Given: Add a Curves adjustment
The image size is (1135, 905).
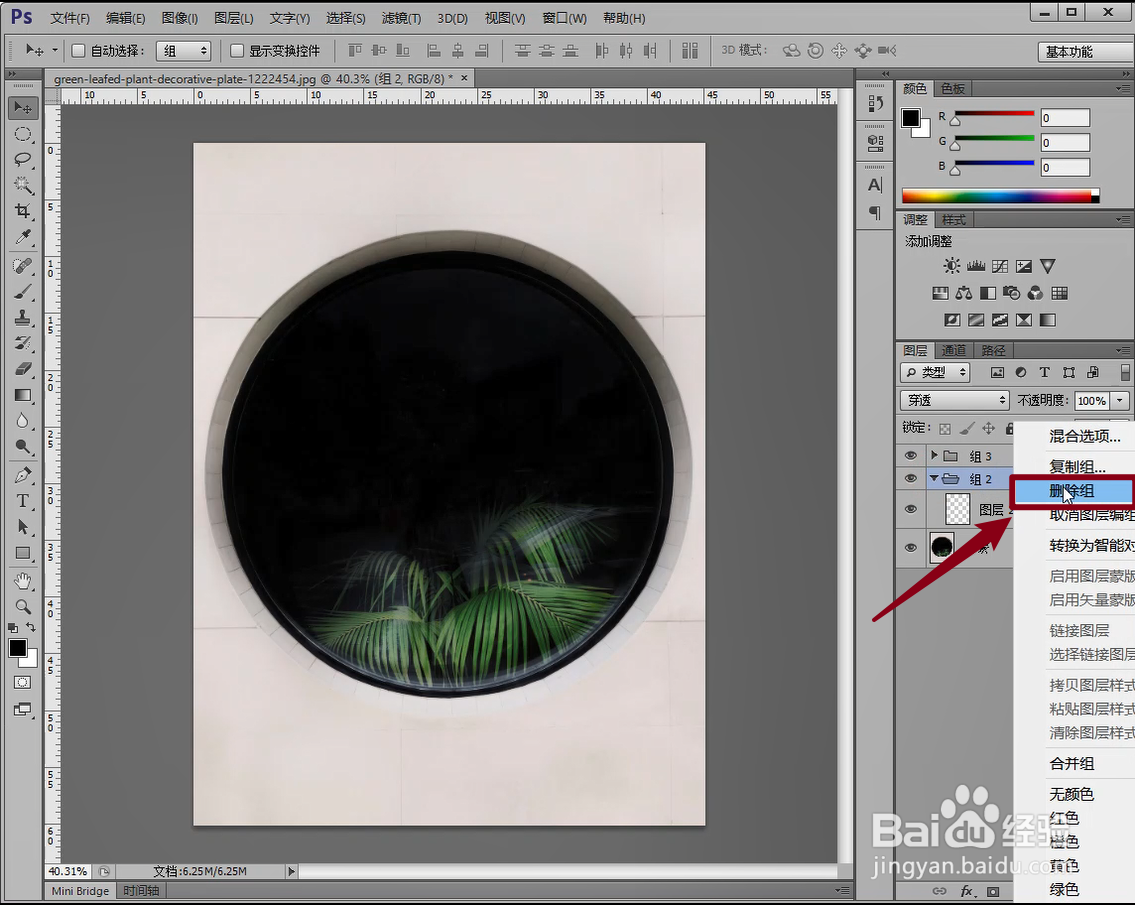Looking at the screenshot, I should point(1000,266).
